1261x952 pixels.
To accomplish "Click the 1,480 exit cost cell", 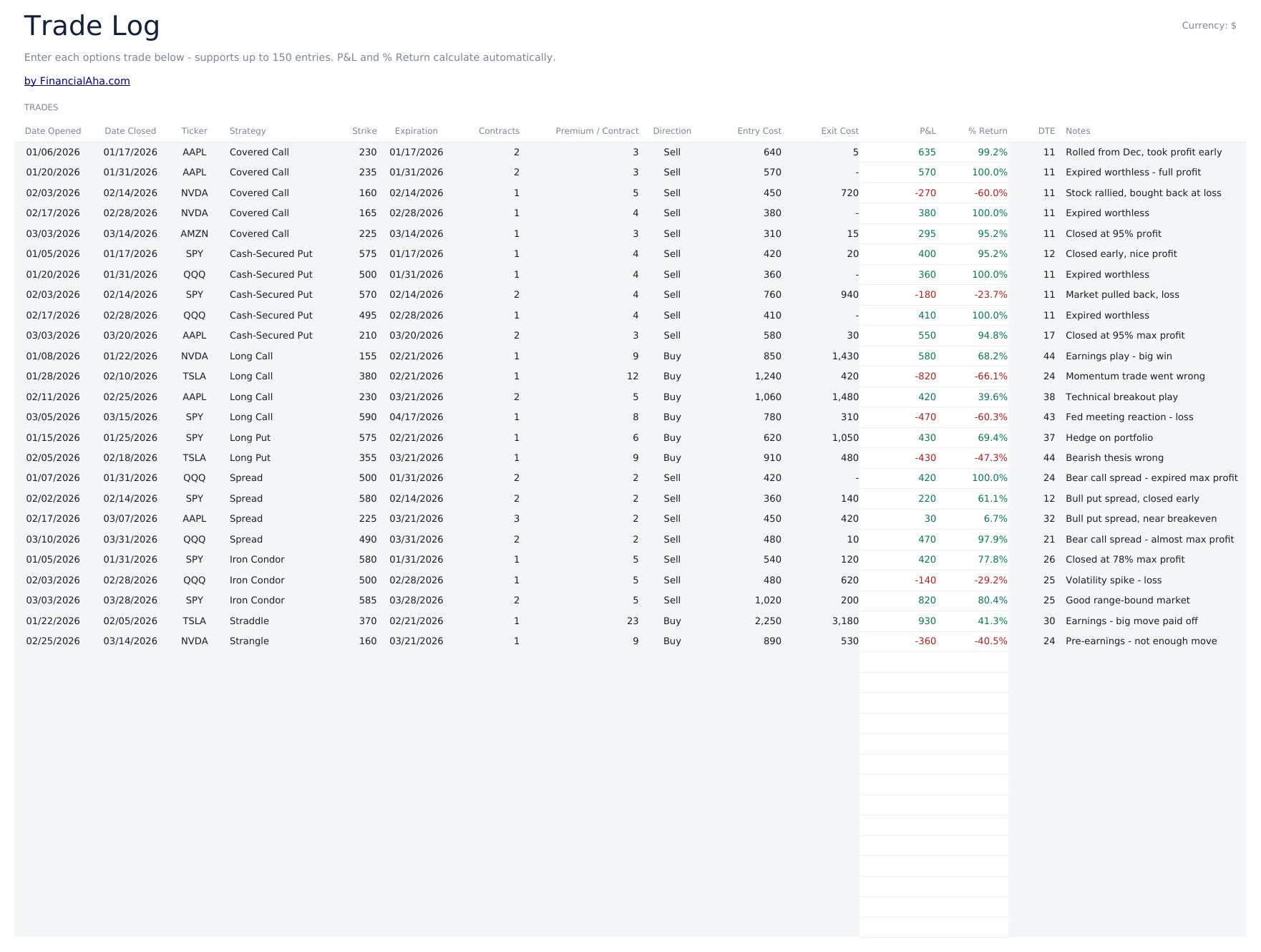I will pos(845,397).
